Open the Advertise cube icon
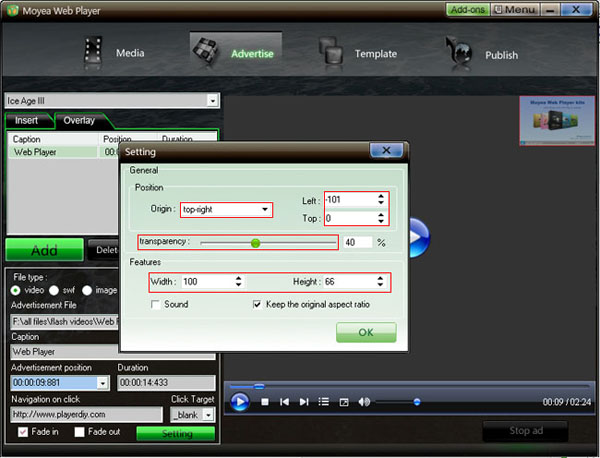Image resolution: width=600 pixels, height=458 pixels. pos(205,50)
